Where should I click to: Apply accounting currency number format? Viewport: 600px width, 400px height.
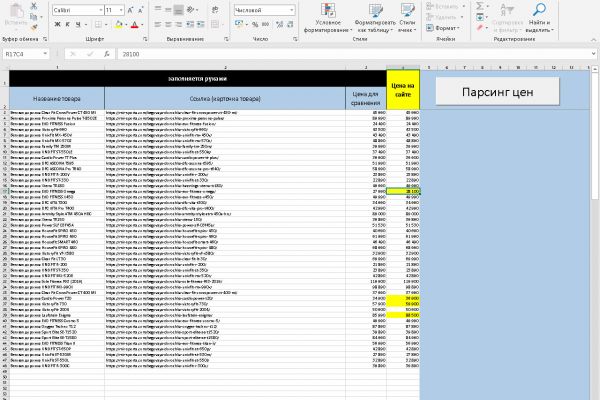click(x=239, y=24)
